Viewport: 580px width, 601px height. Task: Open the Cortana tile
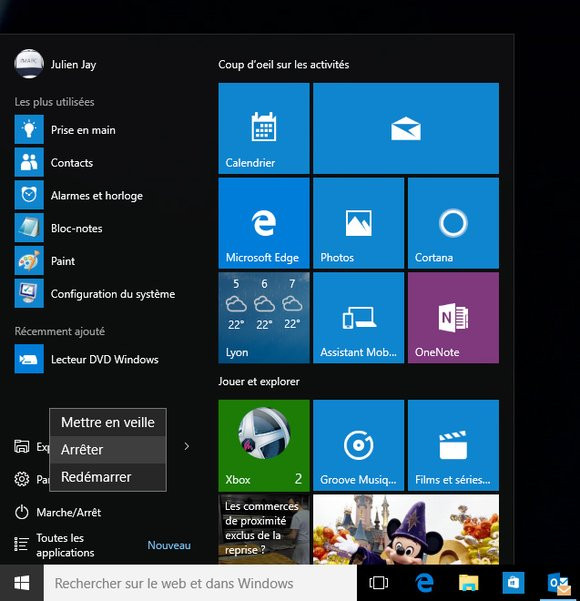(x=453, y=223)
